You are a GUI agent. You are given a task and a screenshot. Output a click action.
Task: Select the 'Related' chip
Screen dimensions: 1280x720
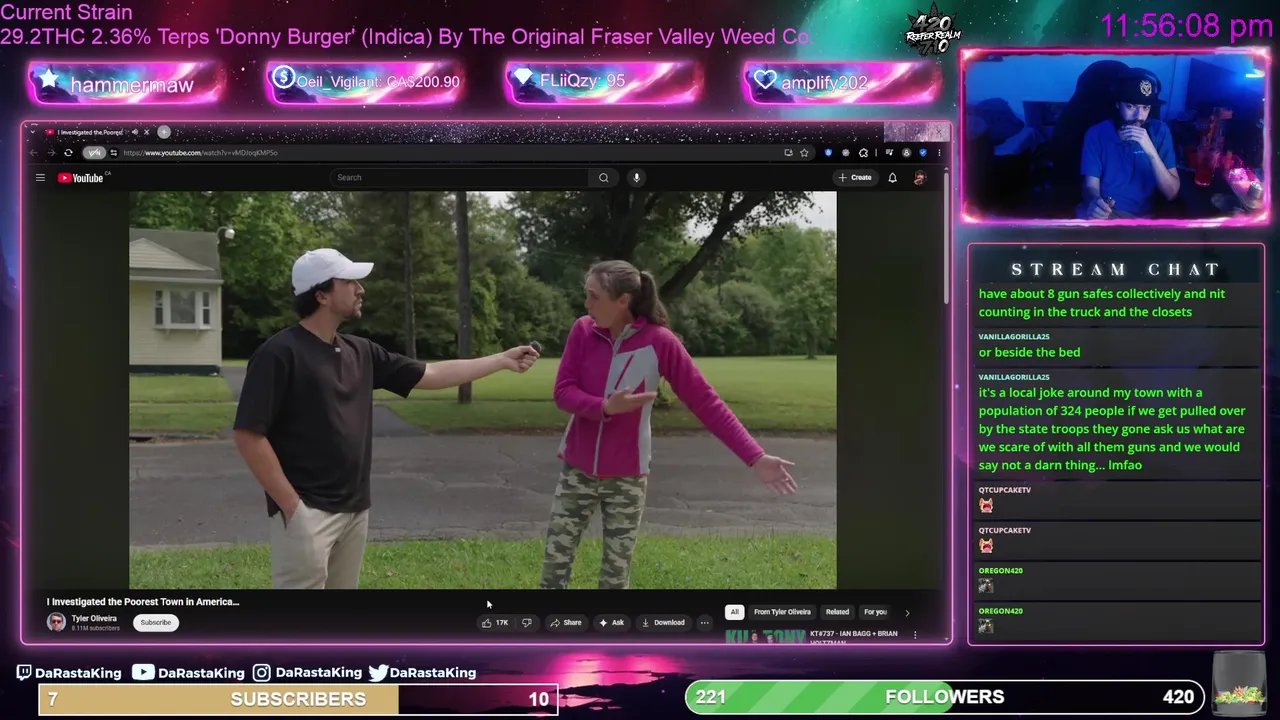coord(837,612)
